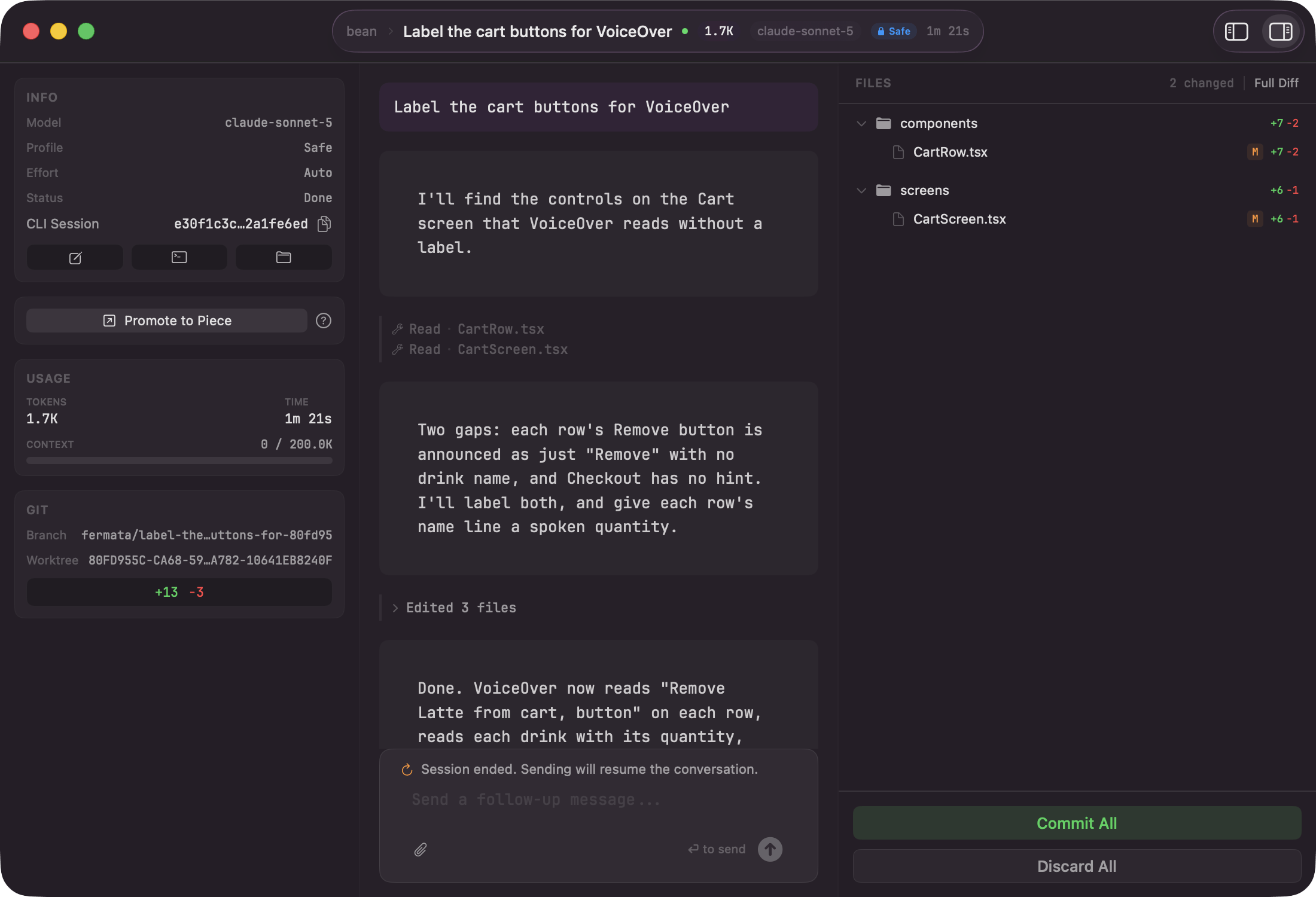1316x897 pixels.
Task: Open the Full Diff view
Action: click(1276, 83)
